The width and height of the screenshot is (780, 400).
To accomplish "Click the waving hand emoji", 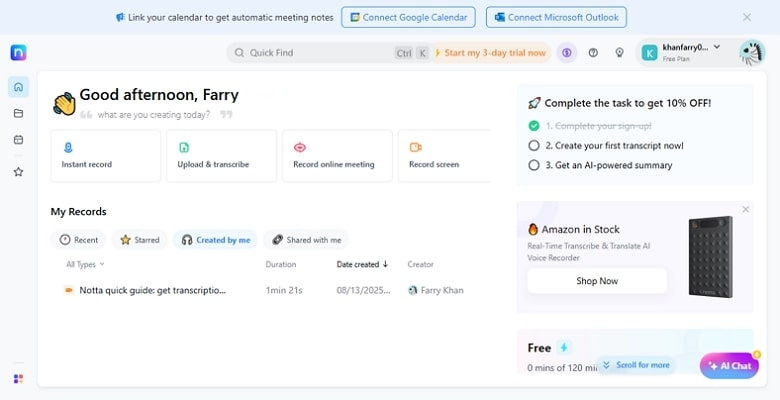I will pyautogui.click(x=64, y=103).
